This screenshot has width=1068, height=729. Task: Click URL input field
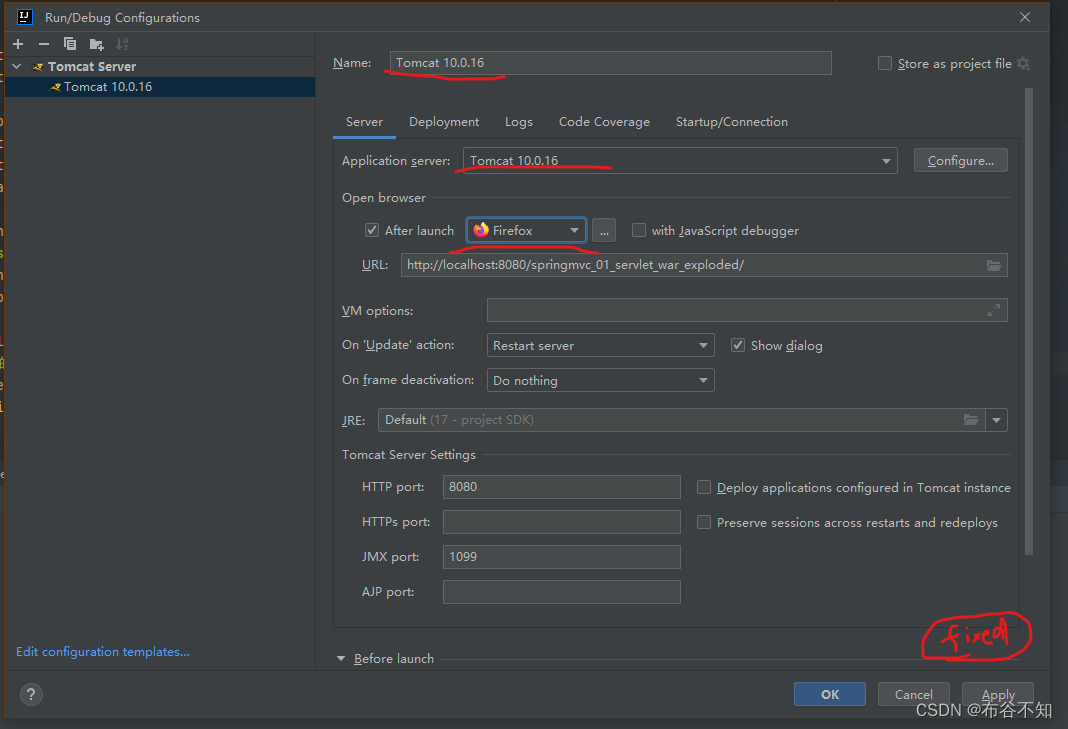(x=704, y=265)
